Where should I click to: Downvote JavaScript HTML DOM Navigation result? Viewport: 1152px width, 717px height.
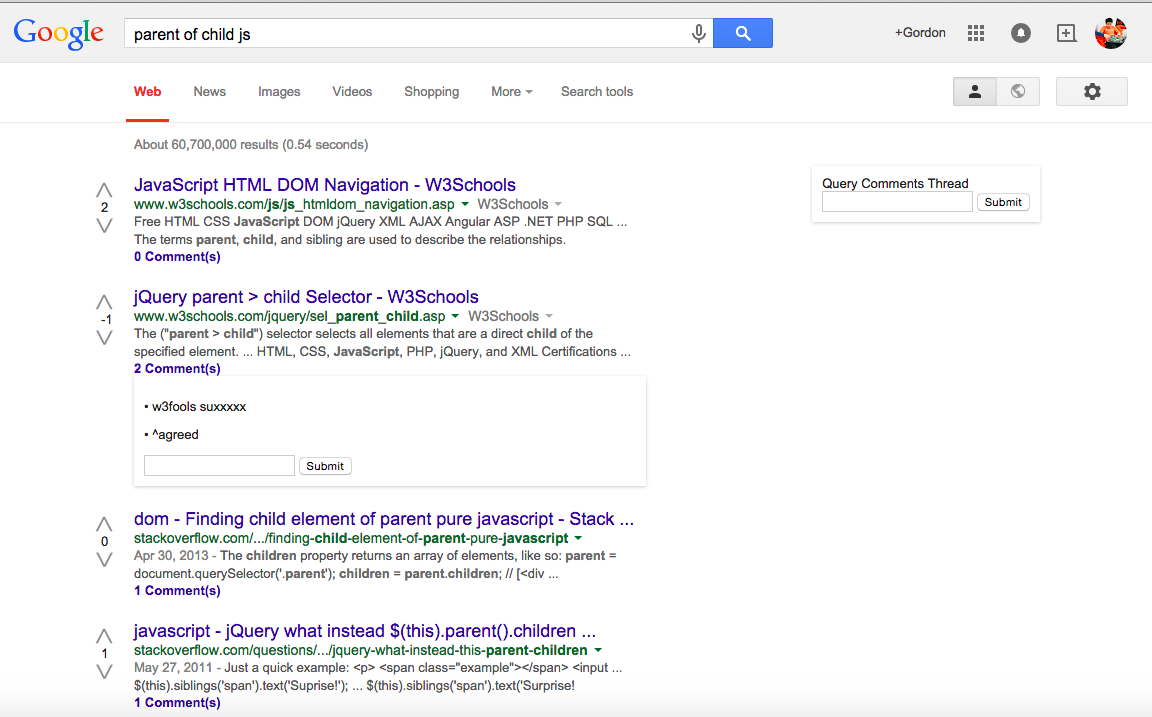(x=104, y=226)
